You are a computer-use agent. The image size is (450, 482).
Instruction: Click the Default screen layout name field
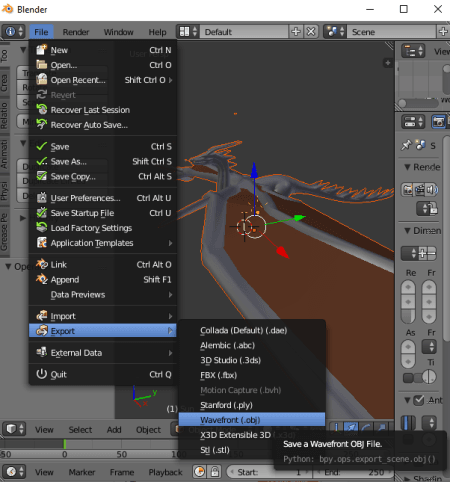click(x=244, y=32)
